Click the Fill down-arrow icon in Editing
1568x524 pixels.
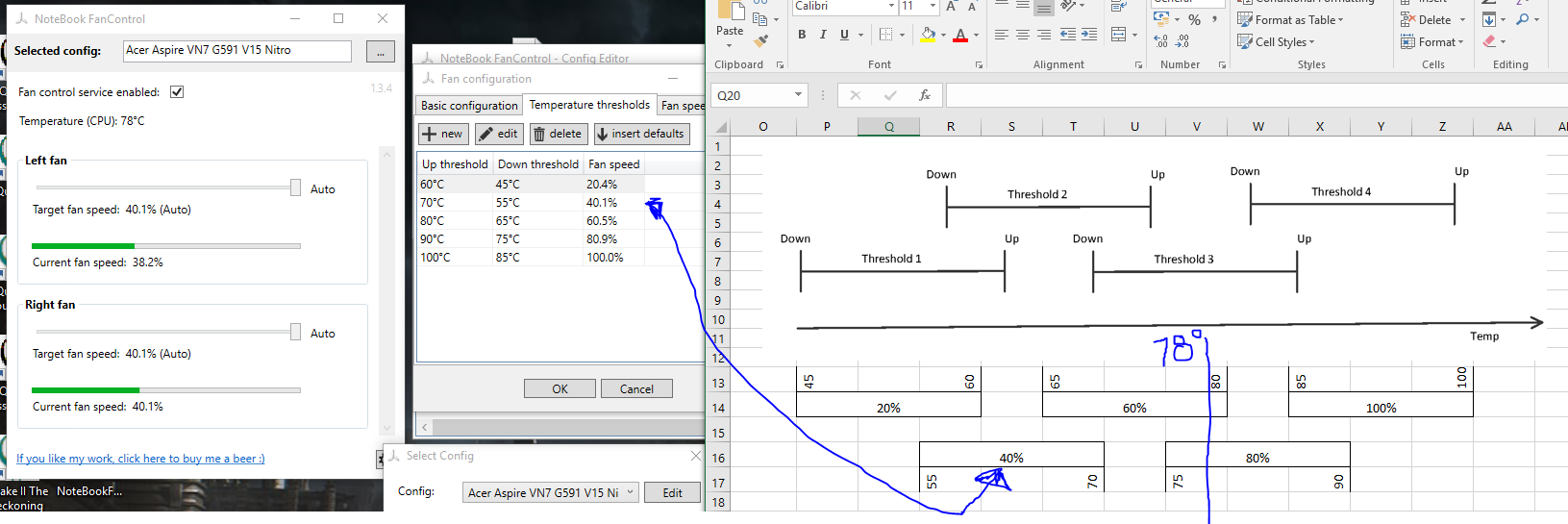pyautogui.click(x=1489, y=19)
